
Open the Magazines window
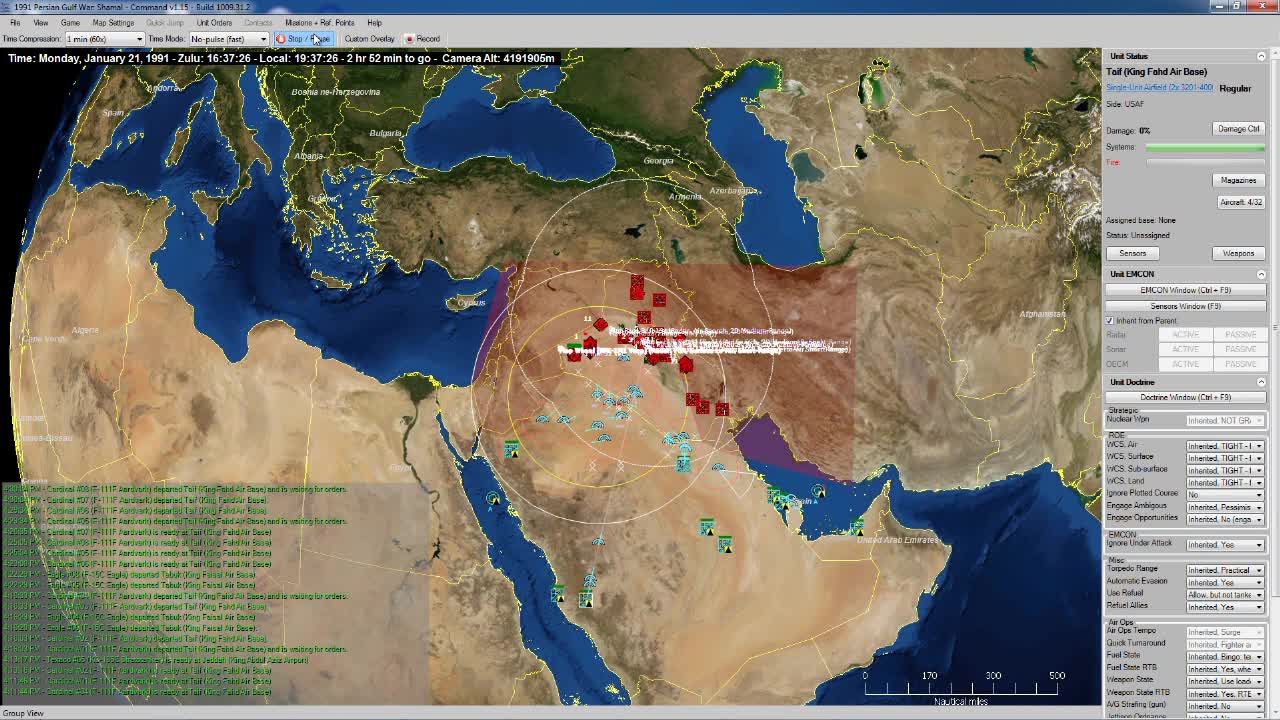click(1238, 180)
